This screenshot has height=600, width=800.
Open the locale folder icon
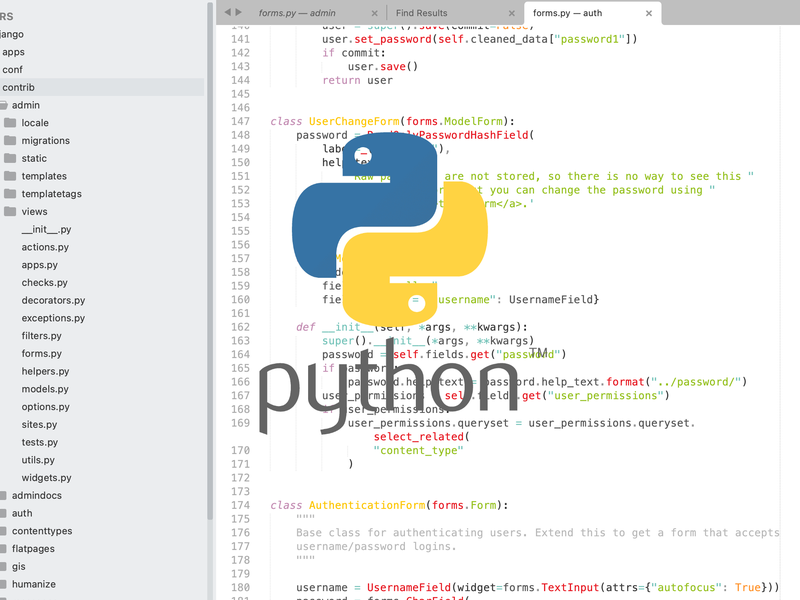click(10, 122)
